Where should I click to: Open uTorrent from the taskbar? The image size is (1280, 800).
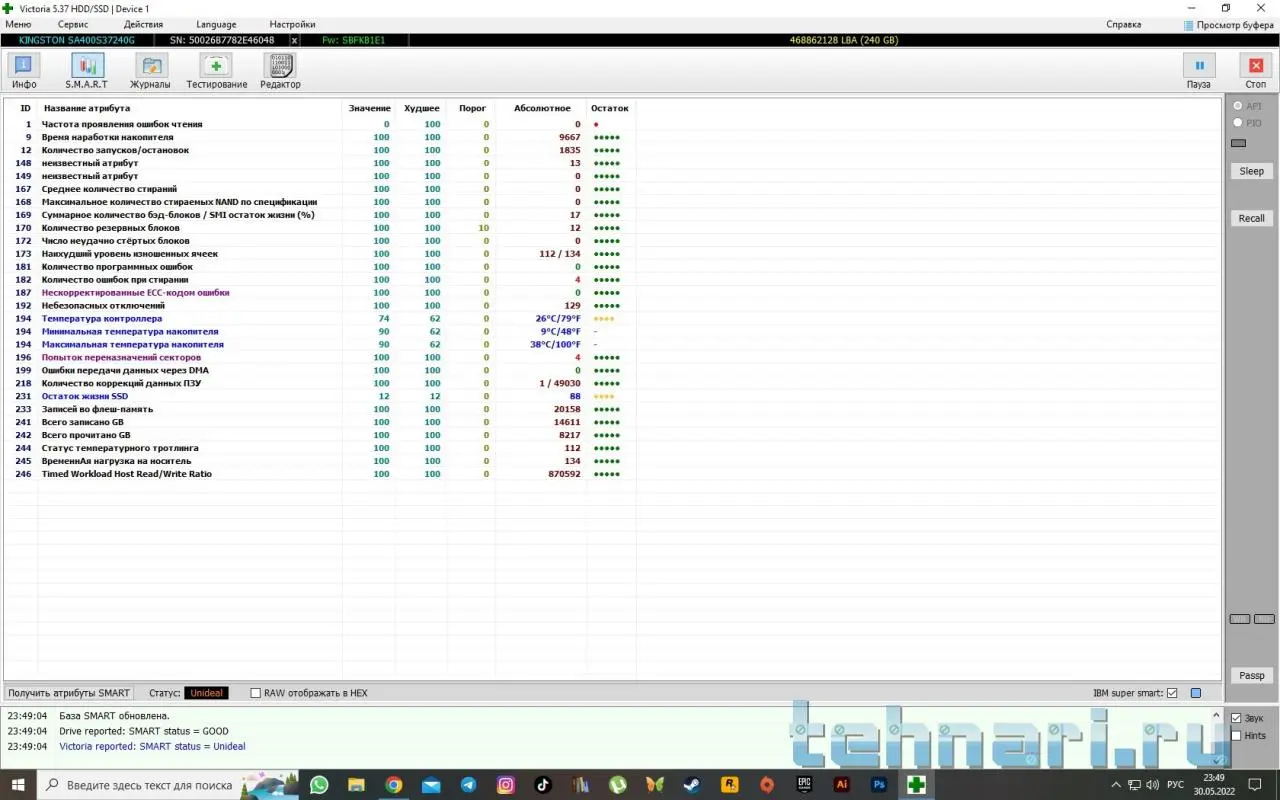(618, 785)
